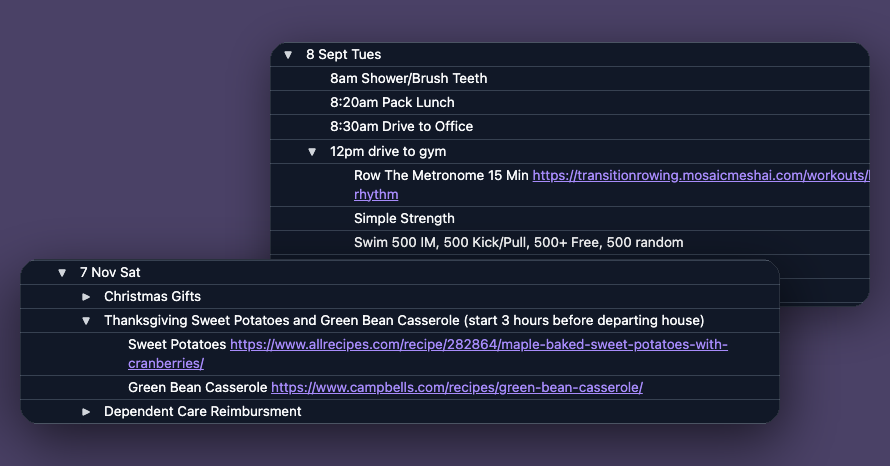Select the '8:20am Pack Lunch' row

(570, 103)
